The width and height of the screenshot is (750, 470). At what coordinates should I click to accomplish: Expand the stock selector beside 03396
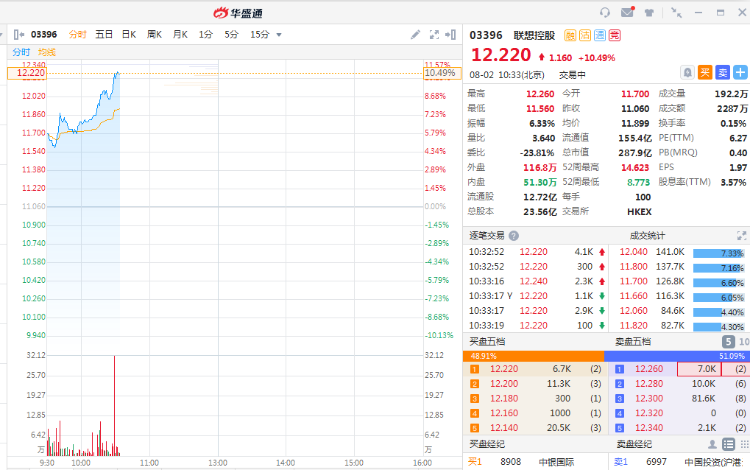[18, 34]
